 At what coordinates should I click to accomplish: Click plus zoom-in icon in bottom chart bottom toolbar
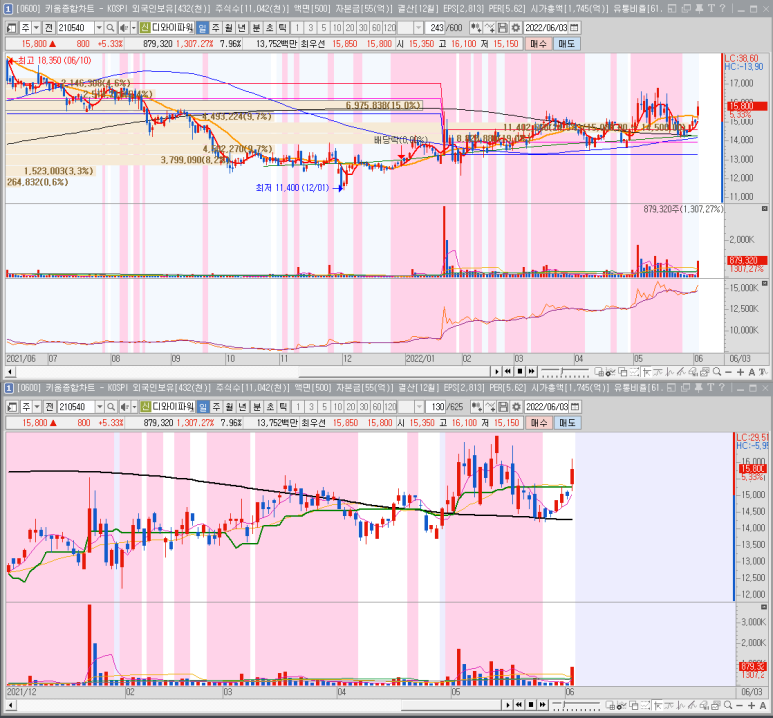point(751,705)
